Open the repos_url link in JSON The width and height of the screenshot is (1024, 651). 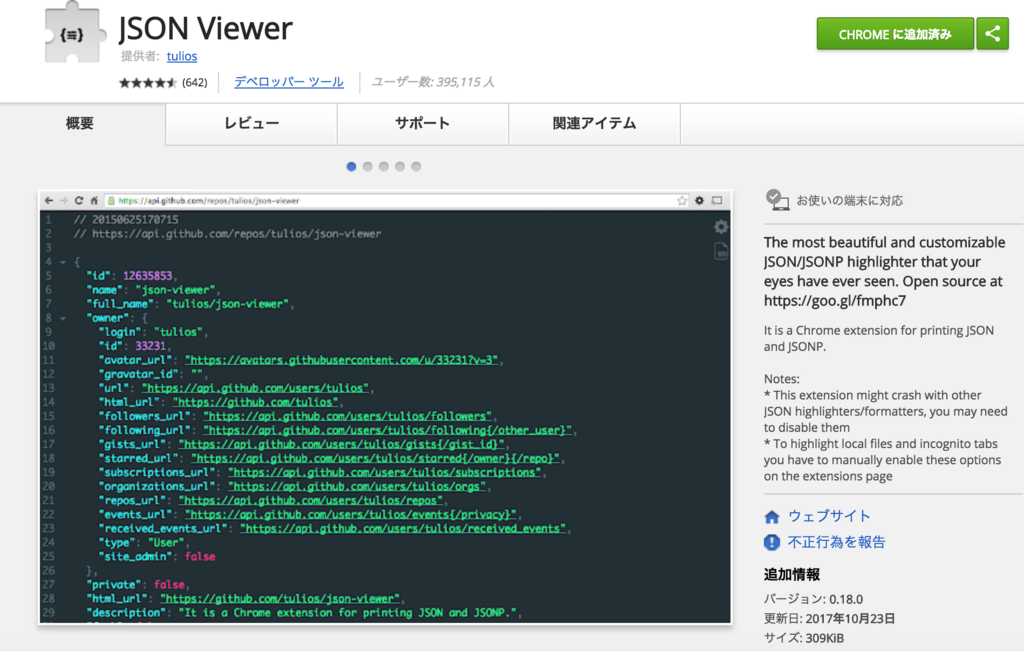(x=311, y=500)
